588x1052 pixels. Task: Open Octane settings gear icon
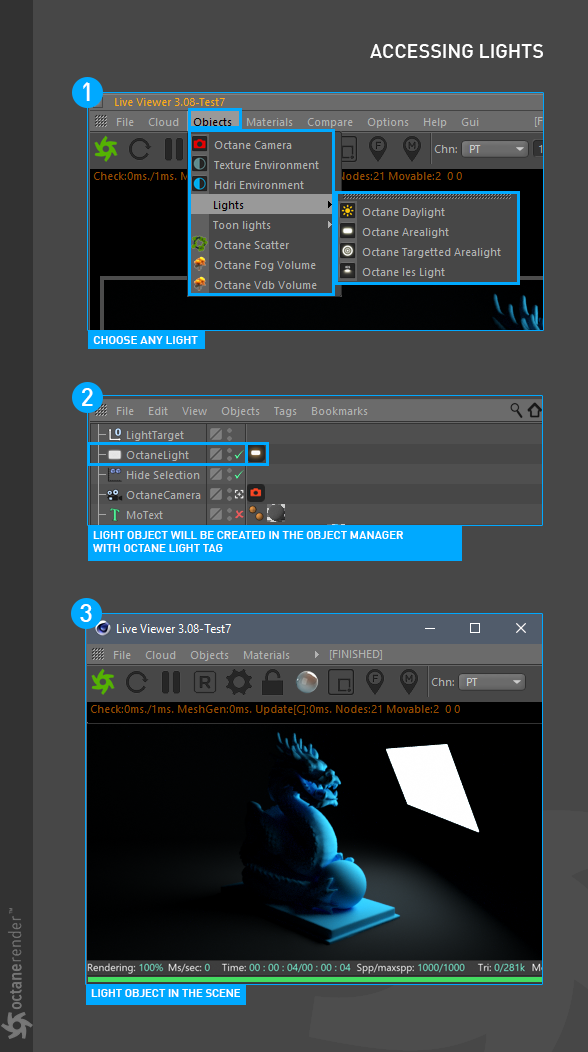pyautogui.click(x=238, y=682)
